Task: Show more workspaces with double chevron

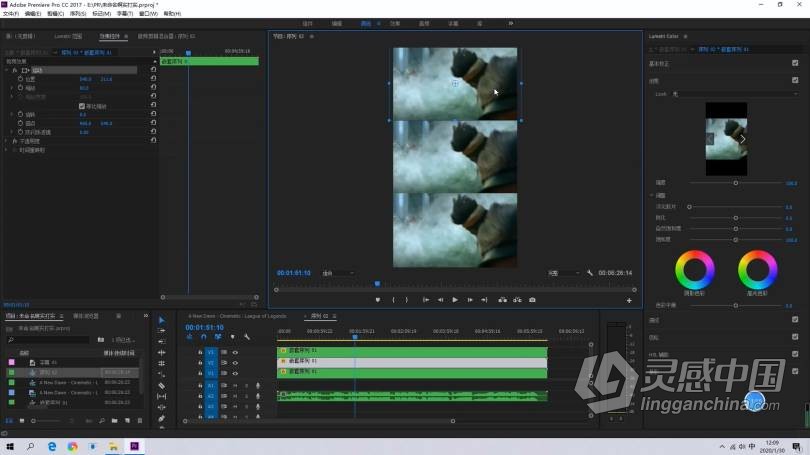Action: [510, 23]
